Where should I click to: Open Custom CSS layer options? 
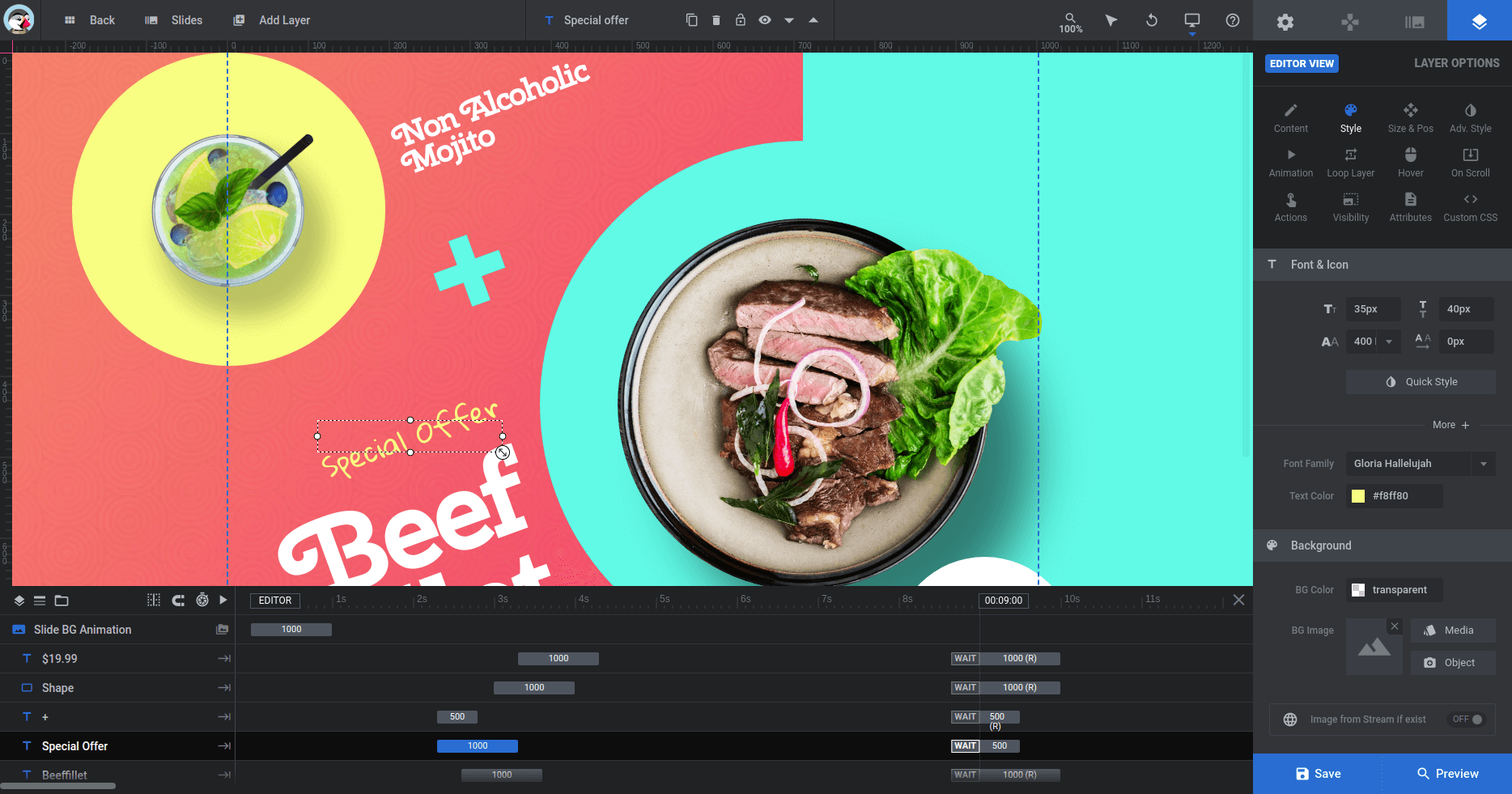click(x=1470, y=206)
